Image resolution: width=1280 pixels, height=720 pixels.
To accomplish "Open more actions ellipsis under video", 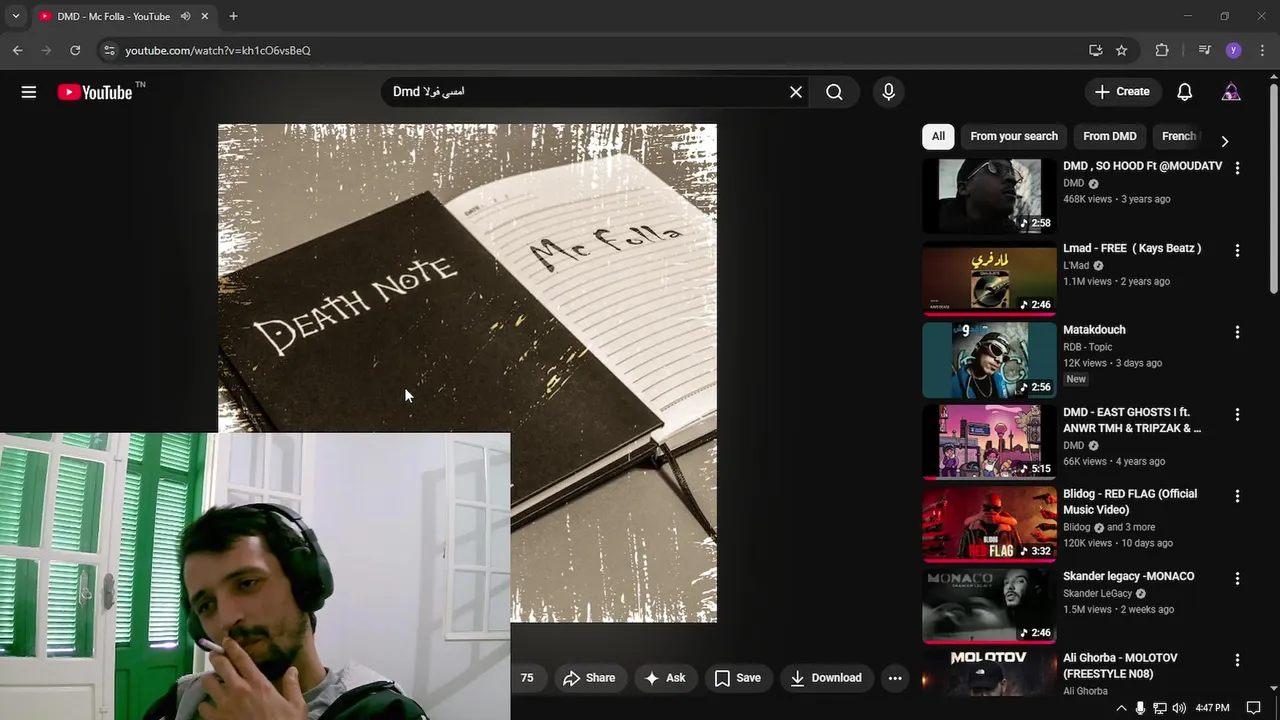I will tap(895, 678).
